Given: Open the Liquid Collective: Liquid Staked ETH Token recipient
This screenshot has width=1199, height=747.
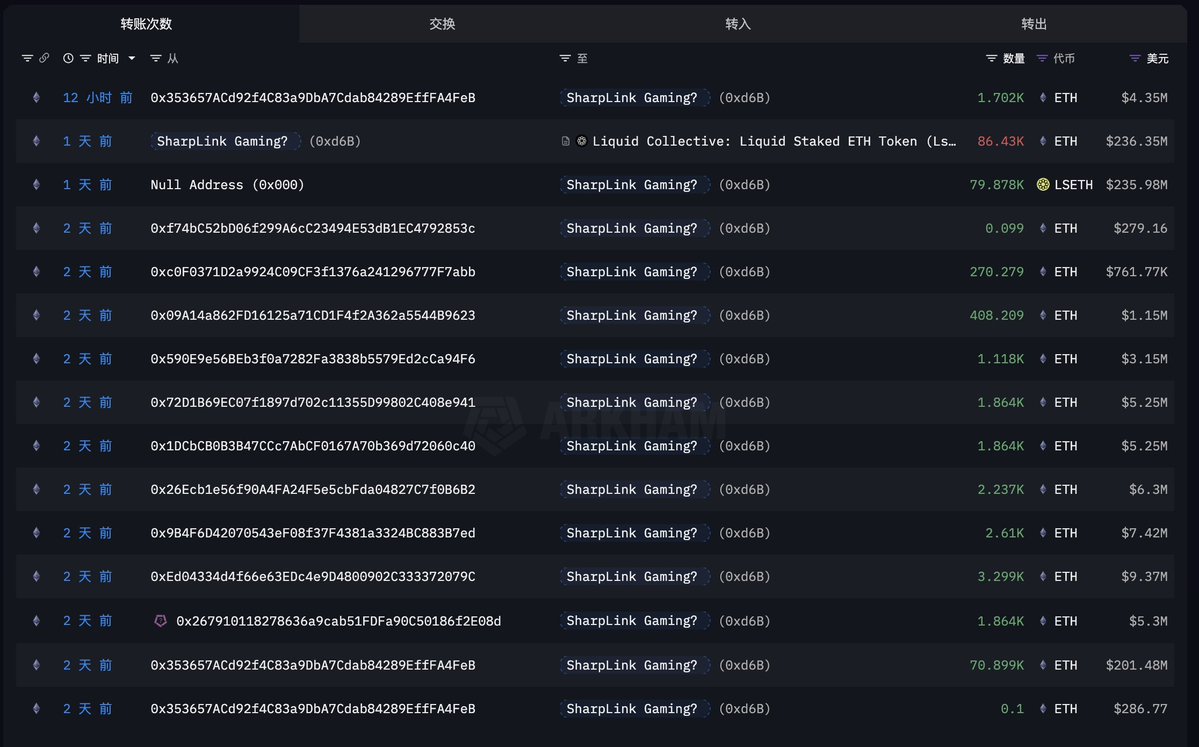Looking at the screenshot, I should (x=774, y=141).
